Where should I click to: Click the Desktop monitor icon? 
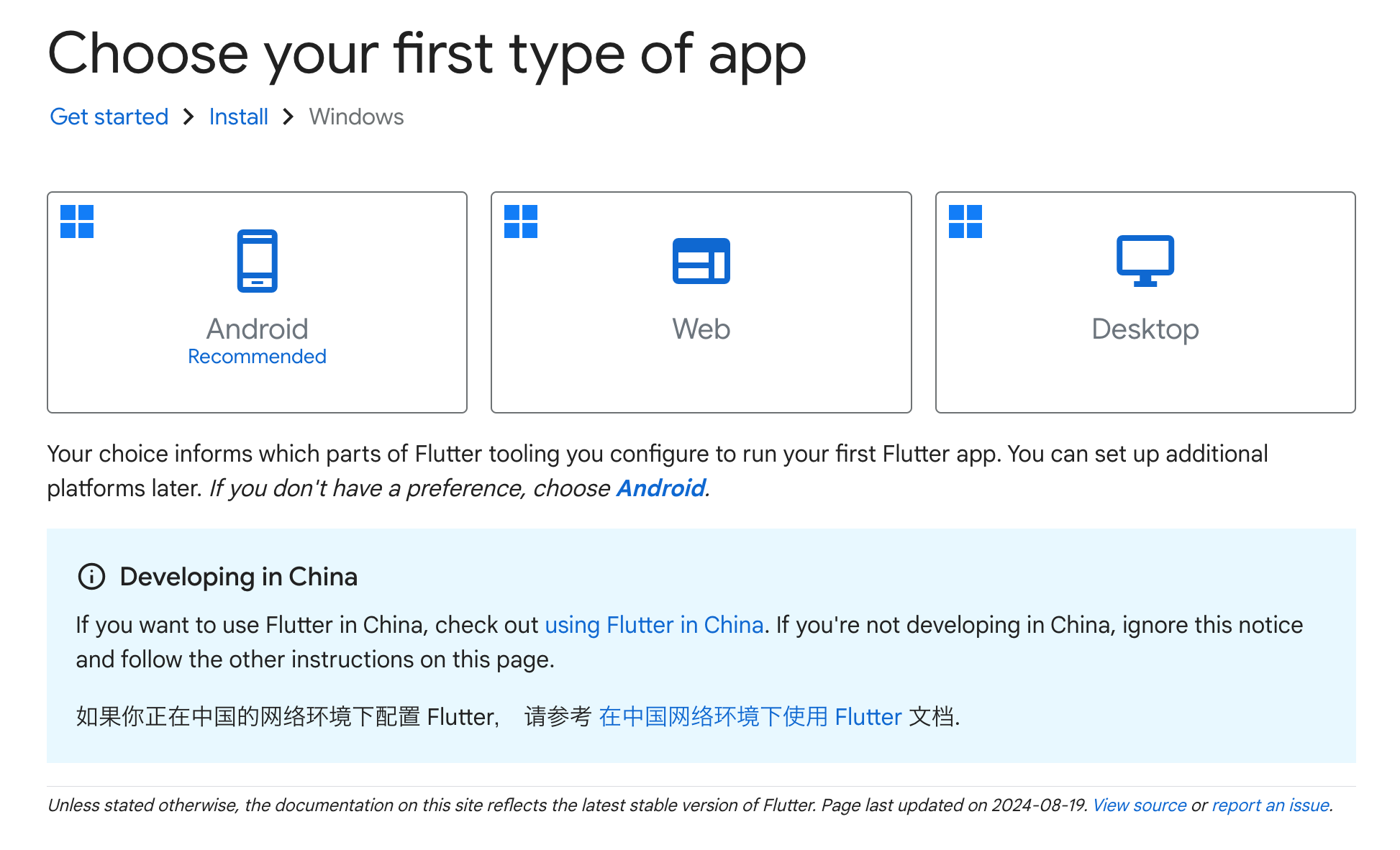[1145, 261]
